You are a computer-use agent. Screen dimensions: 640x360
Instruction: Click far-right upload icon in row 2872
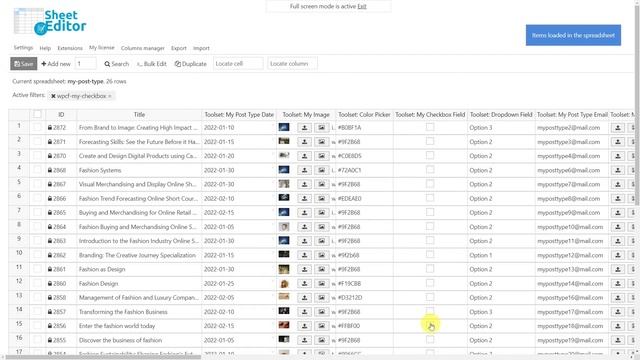pyautogui.click(x=618, y=128)
